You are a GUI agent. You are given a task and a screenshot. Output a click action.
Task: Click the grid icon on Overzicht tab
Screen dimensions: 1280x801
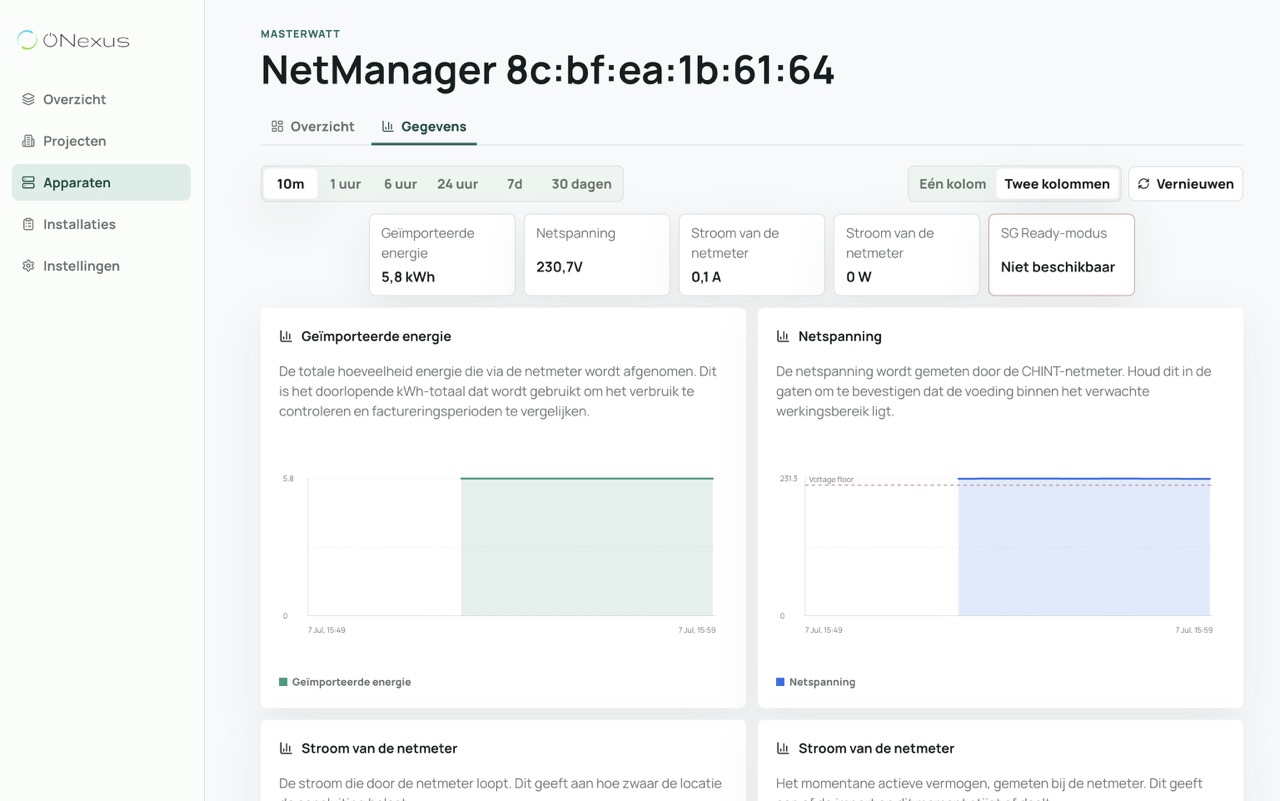277,126
